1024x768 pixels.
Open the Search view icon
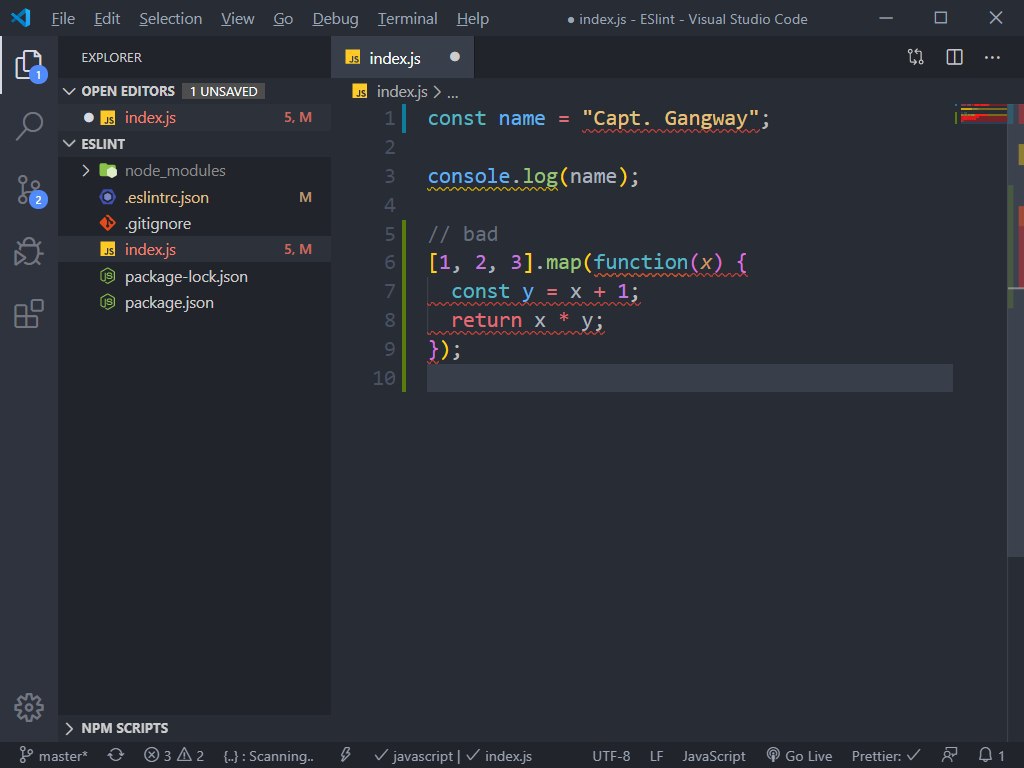[29, 126]
